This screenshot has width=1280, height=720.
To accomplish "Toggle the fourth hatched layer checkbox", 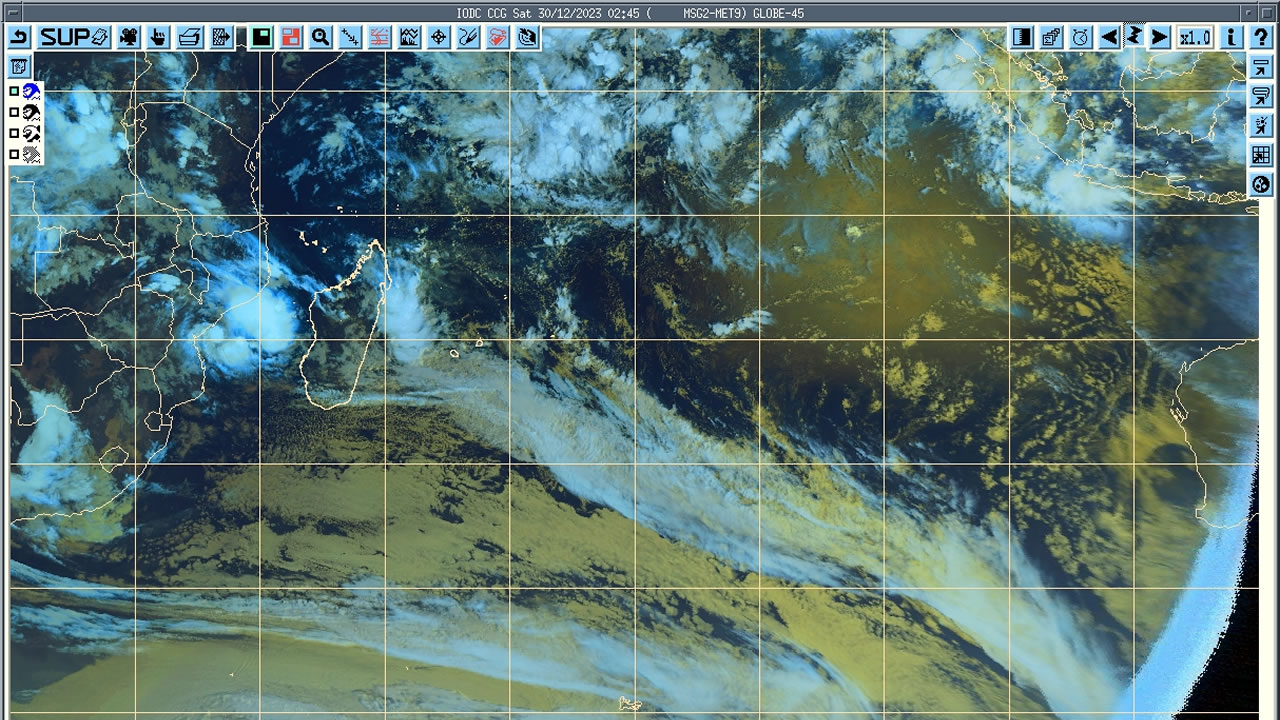I will (x=14, y=154).
